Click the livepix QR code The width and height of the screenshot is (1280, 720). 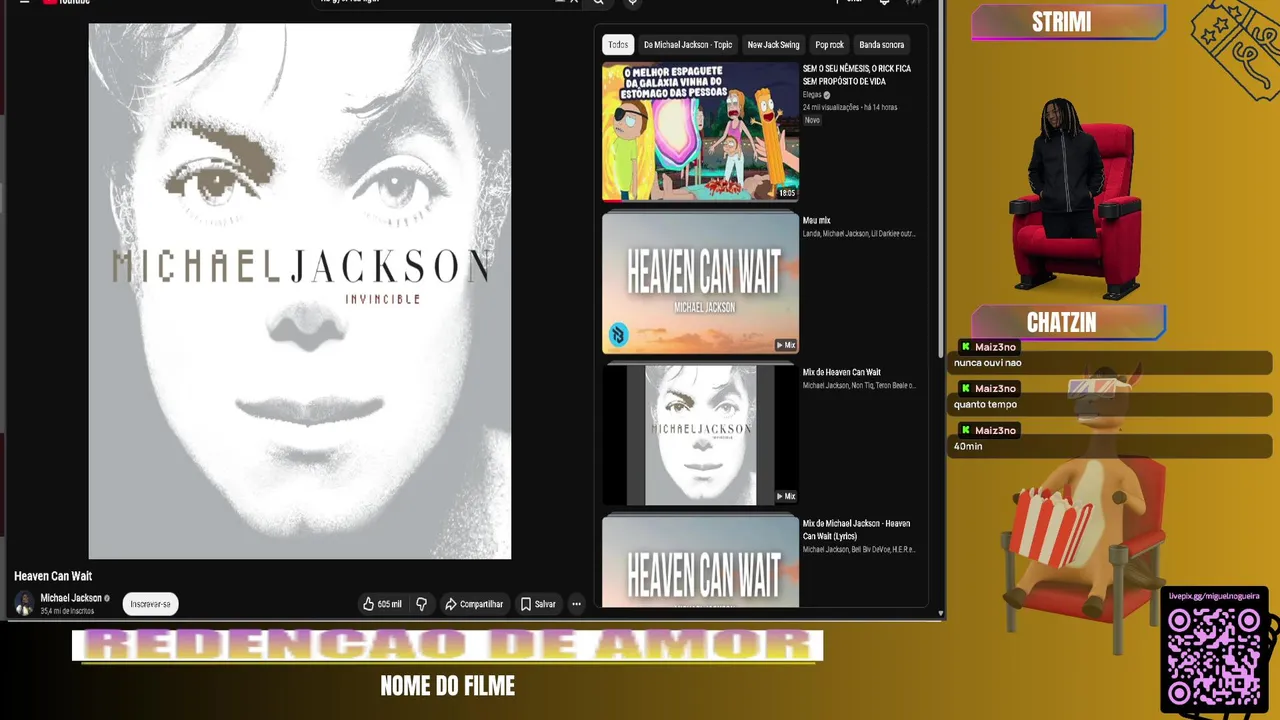(x=1215, y=657)
